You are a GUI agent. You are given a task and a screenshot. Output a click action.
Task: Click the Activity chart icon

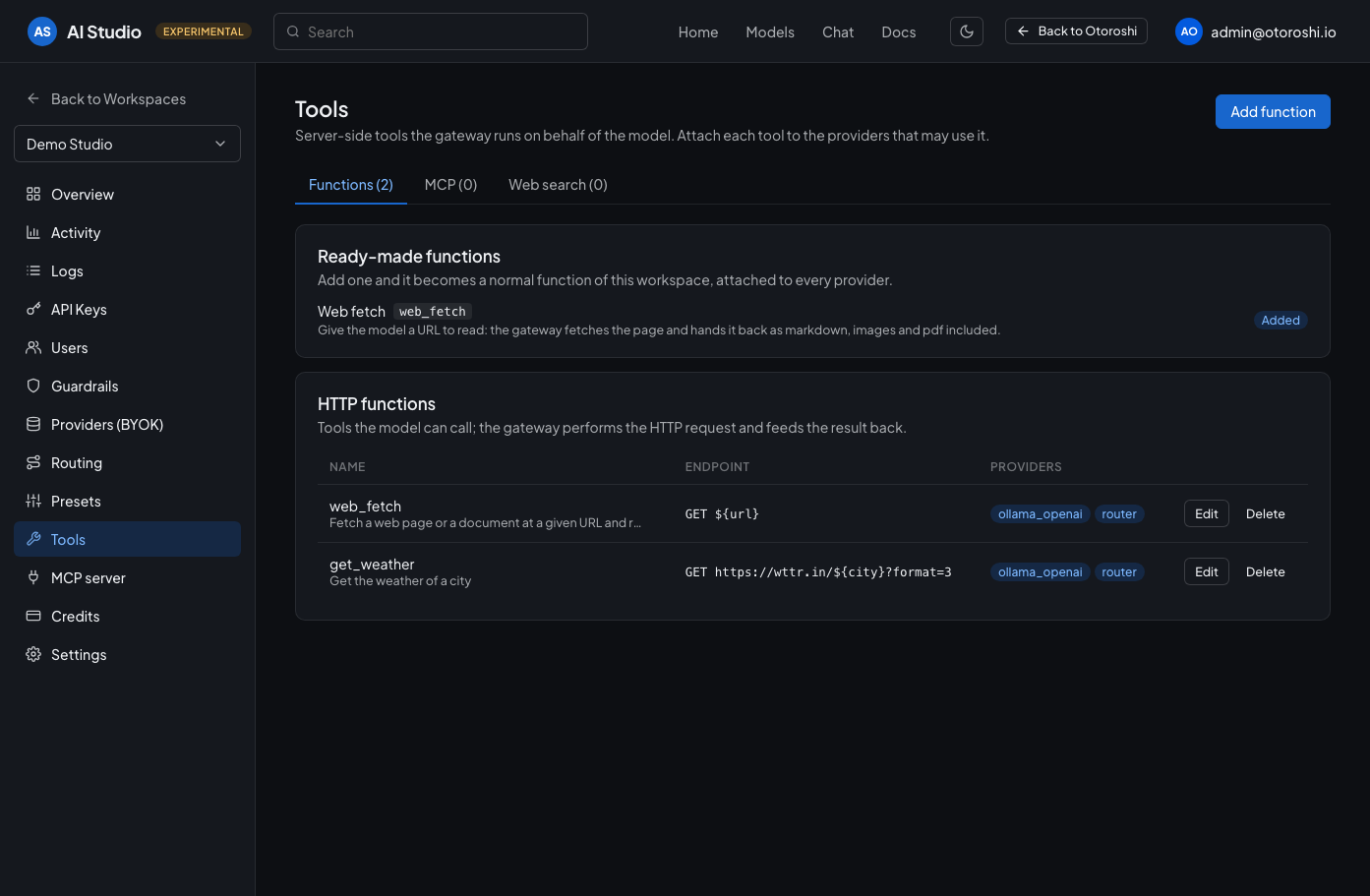tap(33, 232)
